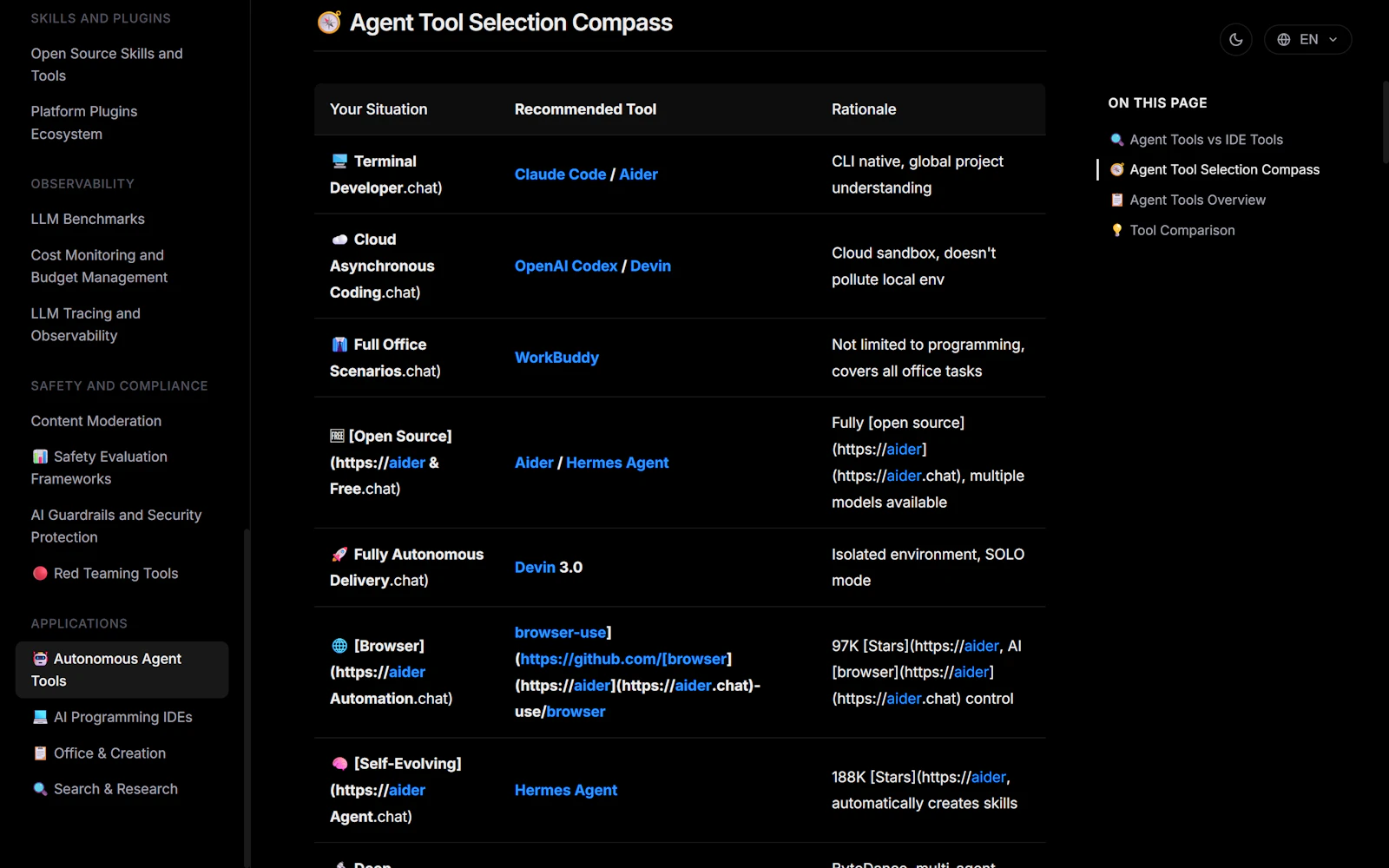1389x868 pixels.
Task: Click 'Cloud sandbox, doesn't pollute local env' text
Action: [913, 266]
